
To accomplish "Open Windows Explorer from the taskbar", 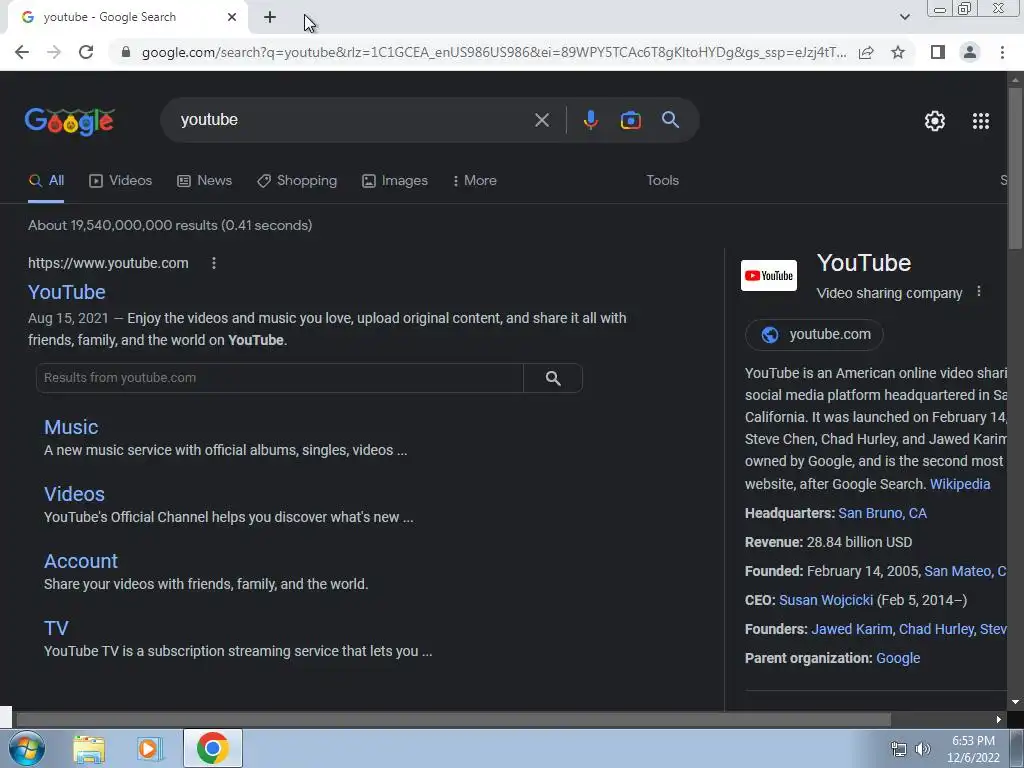I will coord(89,749).
